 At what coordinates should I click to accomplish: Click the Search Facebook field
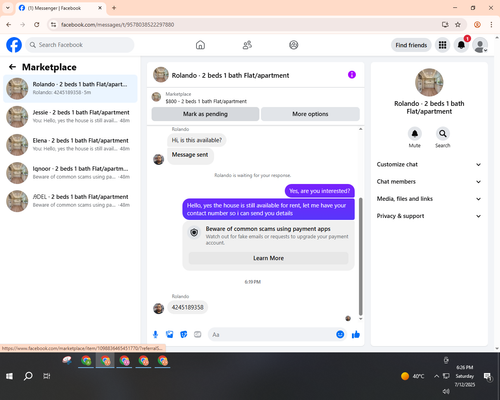tap(80, 45)
